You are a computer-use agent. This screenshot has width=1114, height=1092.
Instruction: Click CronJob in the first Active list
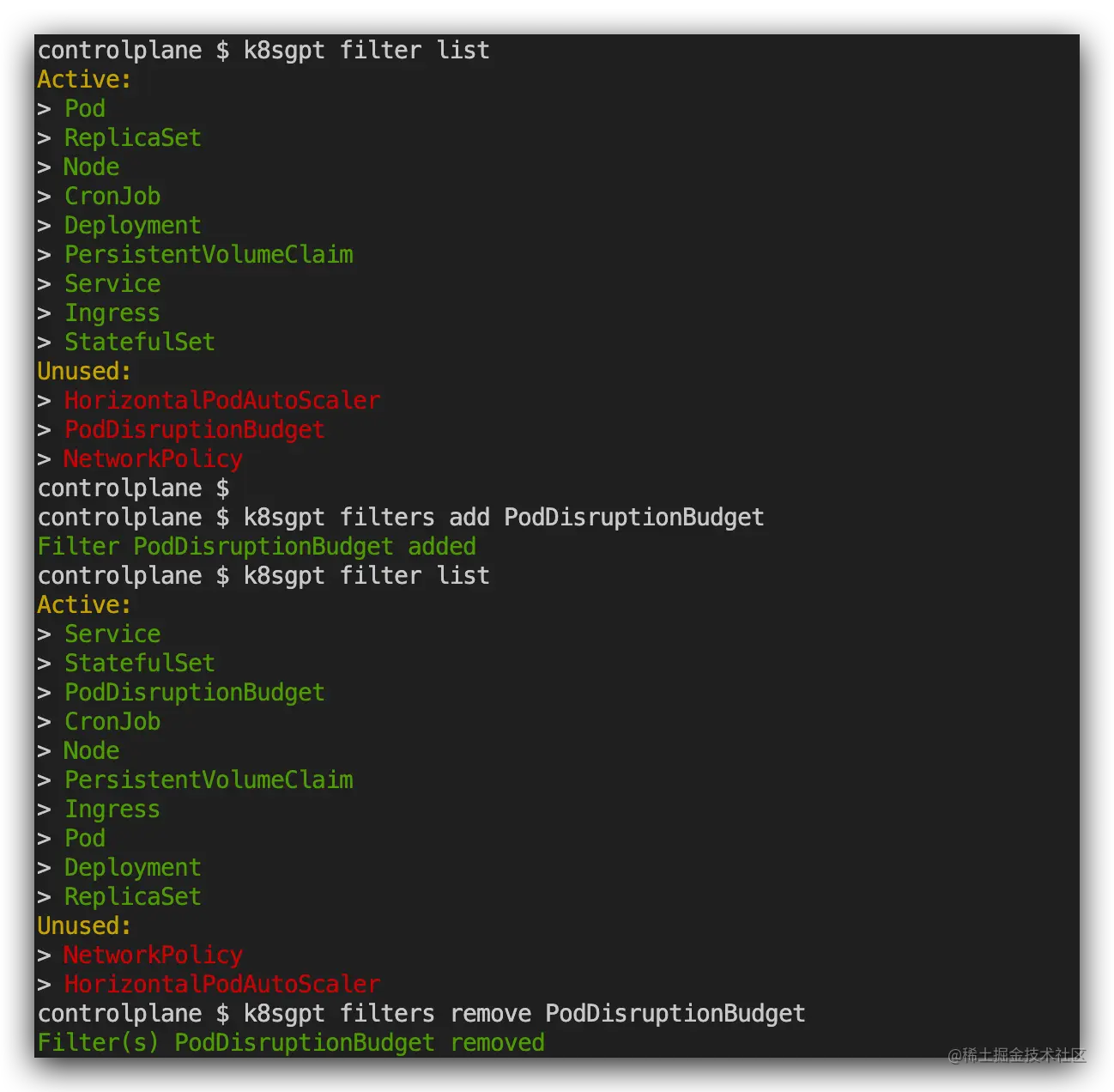[x=112, y=197]
